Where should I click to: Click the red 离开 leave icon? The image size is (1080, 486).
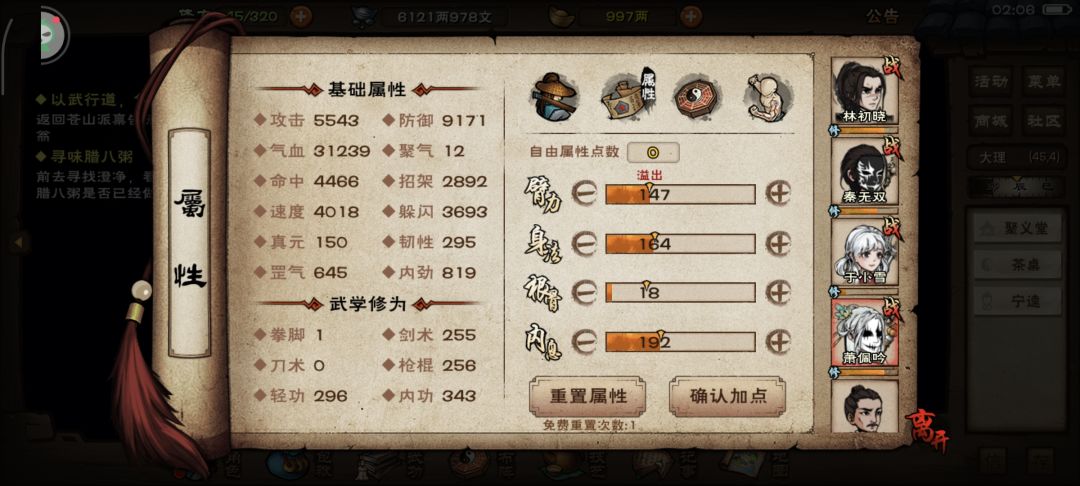tap(927, 431)
